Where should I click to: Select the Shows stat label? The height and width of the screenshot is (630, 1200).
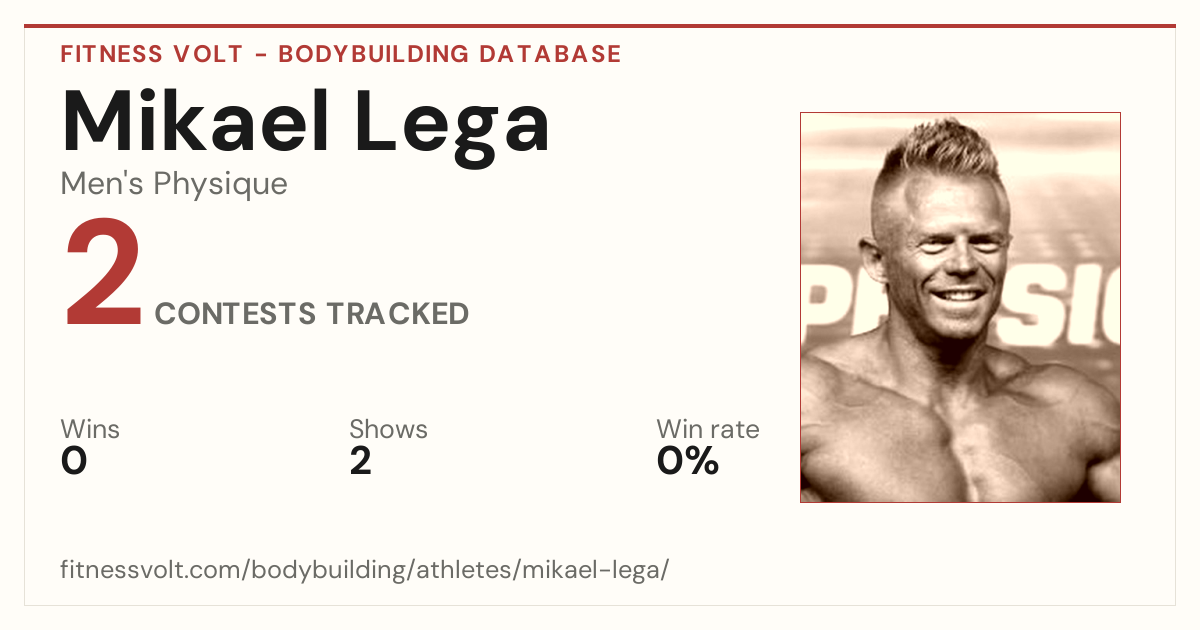(388, 429)
